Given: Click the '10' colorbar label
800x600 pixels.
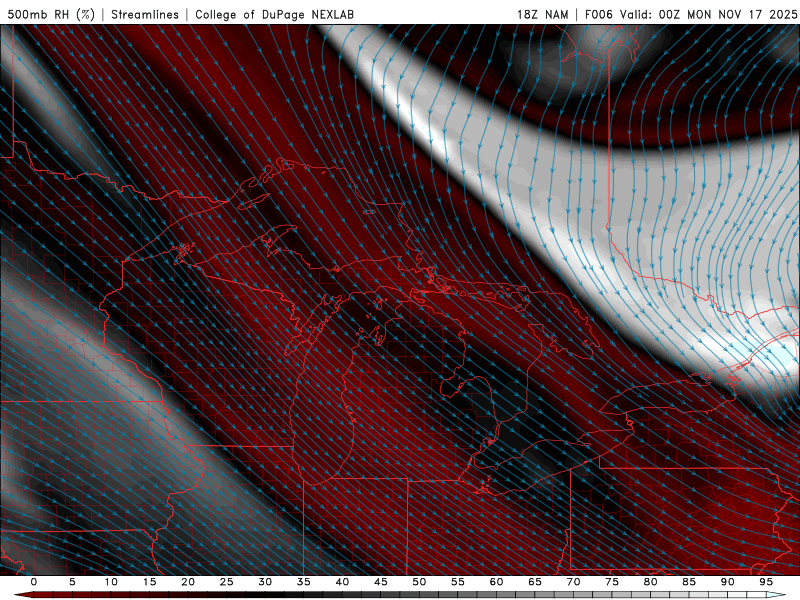Looking at the screenshot, I should click(x=111, y=582).
